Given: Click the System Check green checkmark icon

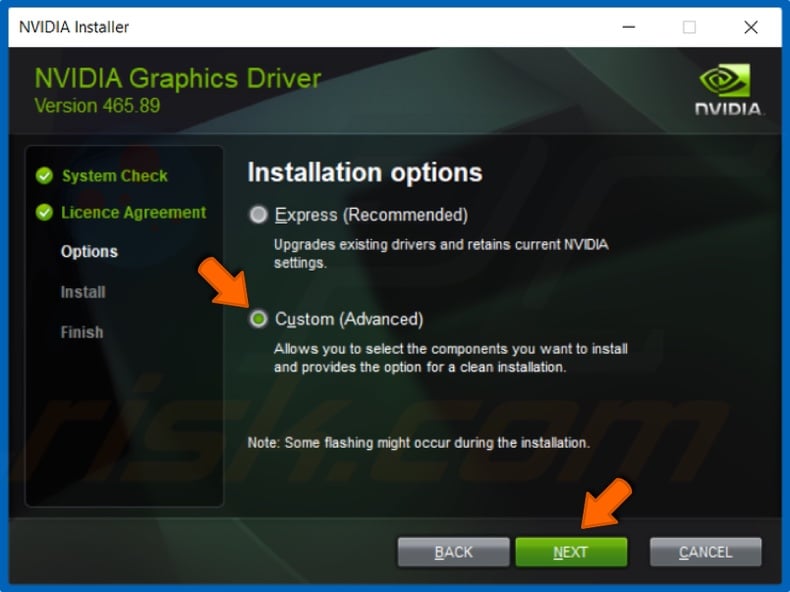Looking at the screenshot, I should pos(44,176).
